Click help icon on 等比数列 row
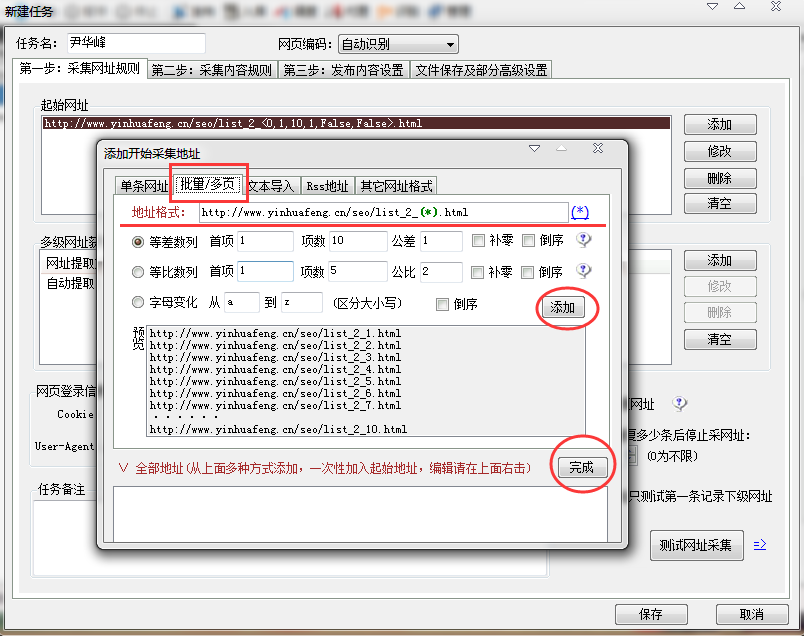The height and width of the screenshot is (636, 804). pos(585,271)
